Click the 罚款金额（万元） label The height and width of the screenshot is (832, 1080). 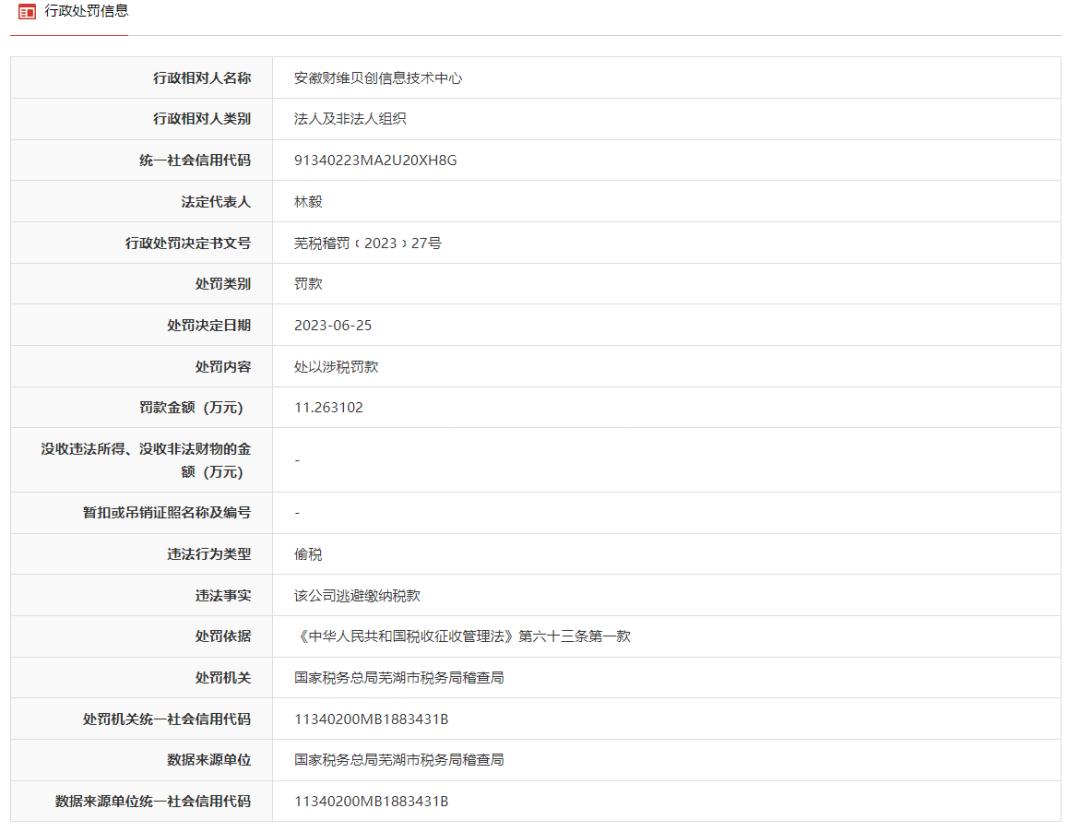pyautogui.click(x=191, y=407)
